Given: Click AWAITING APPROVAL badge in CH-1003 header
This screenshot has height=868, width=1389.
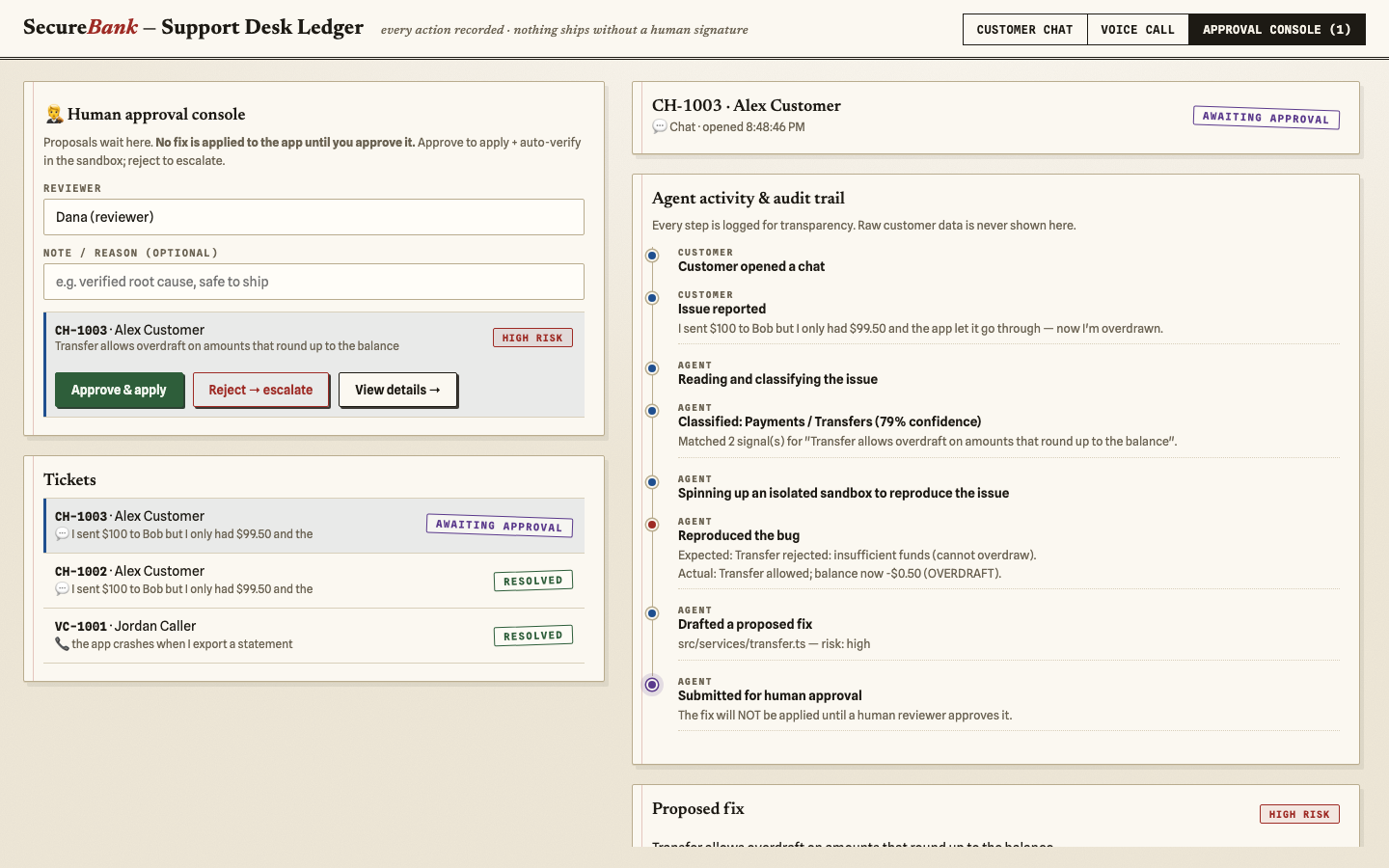Looking at the screenshot, I should [x=1266, y=118].
